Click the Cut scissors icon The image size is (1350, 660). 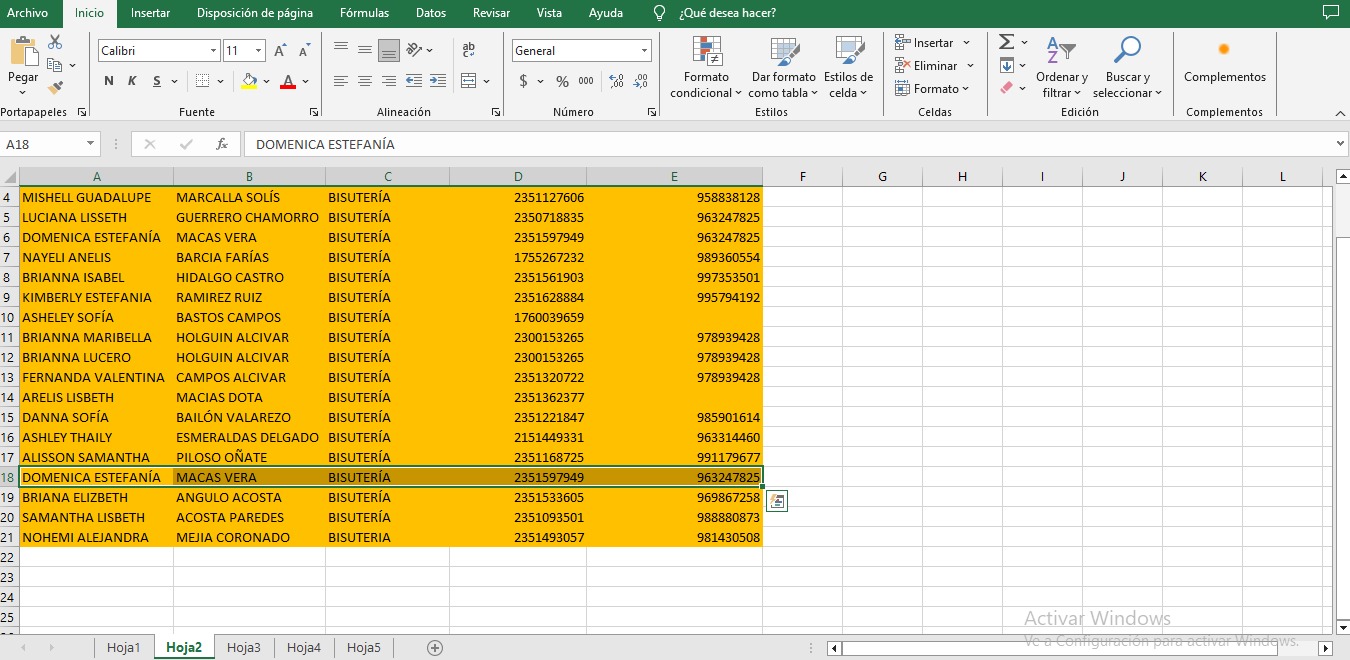(x=55, y=42)
